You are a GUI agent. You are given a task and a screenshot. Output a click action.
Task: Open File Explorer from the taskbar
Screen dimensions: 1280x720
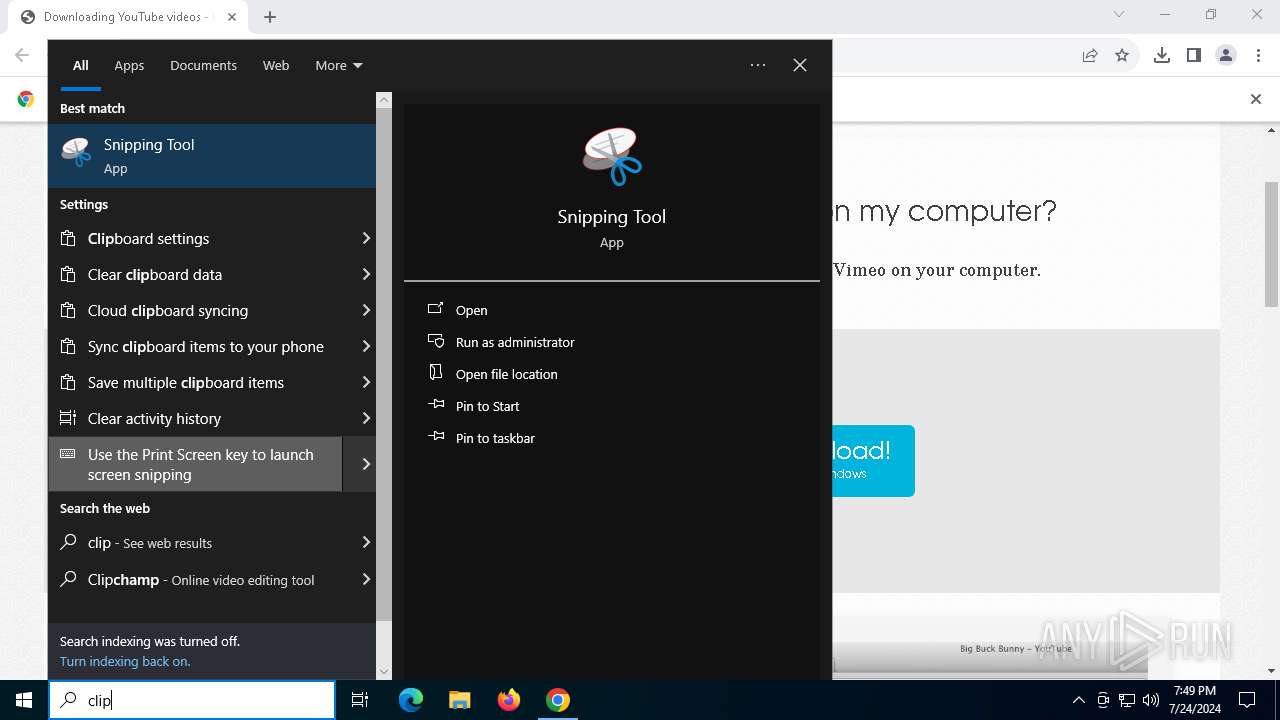[460, 700]
